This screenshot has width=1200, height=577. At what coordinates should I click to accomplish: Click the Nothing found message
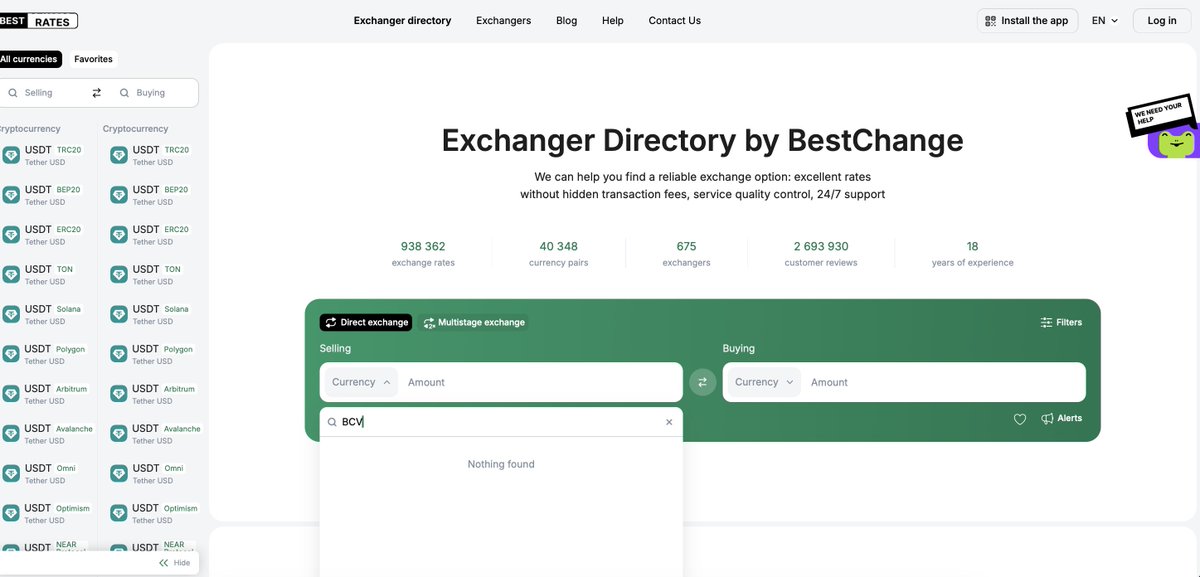501,464
